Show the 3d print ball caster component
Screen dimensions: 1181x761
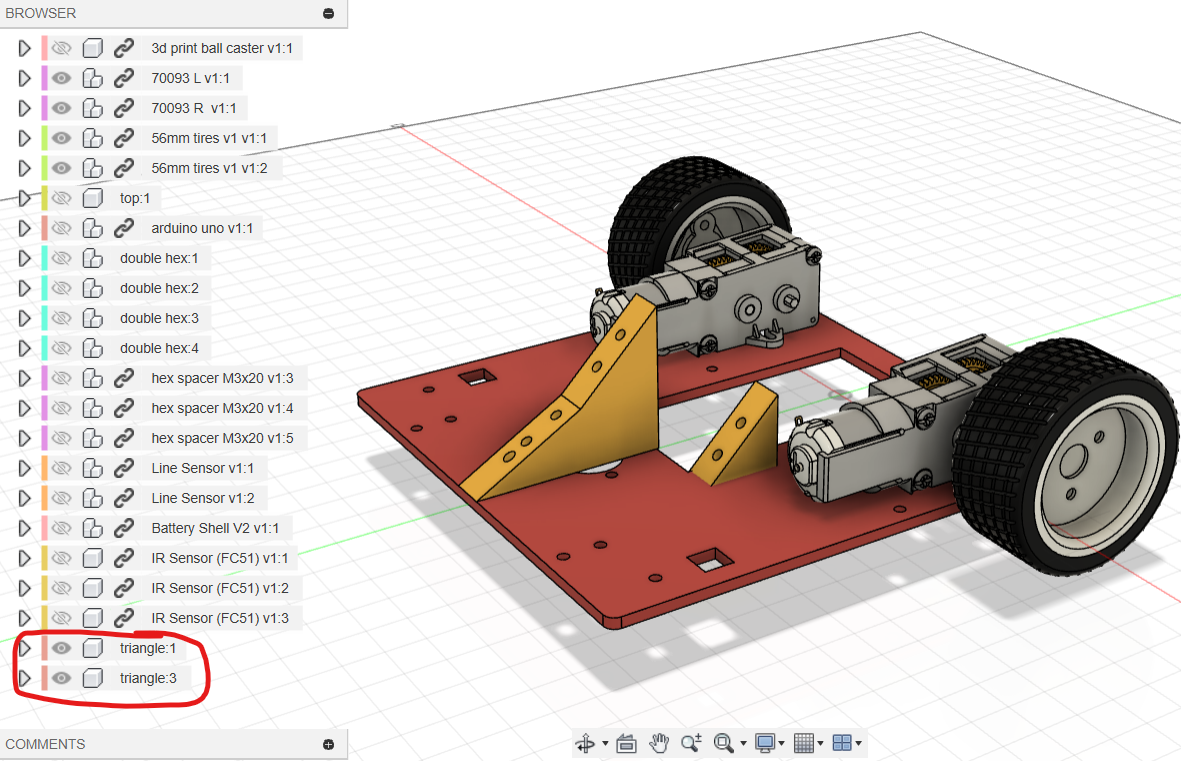click(62, 48)
